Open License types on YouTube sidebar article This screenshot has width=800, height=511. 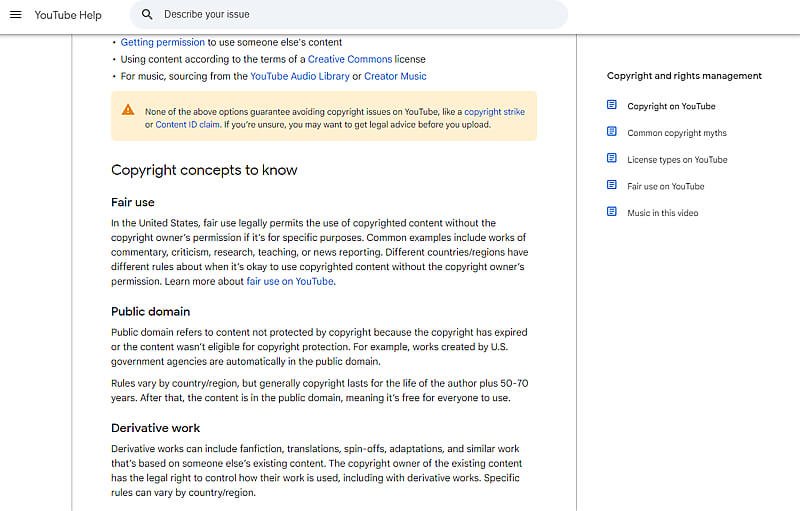677,160
